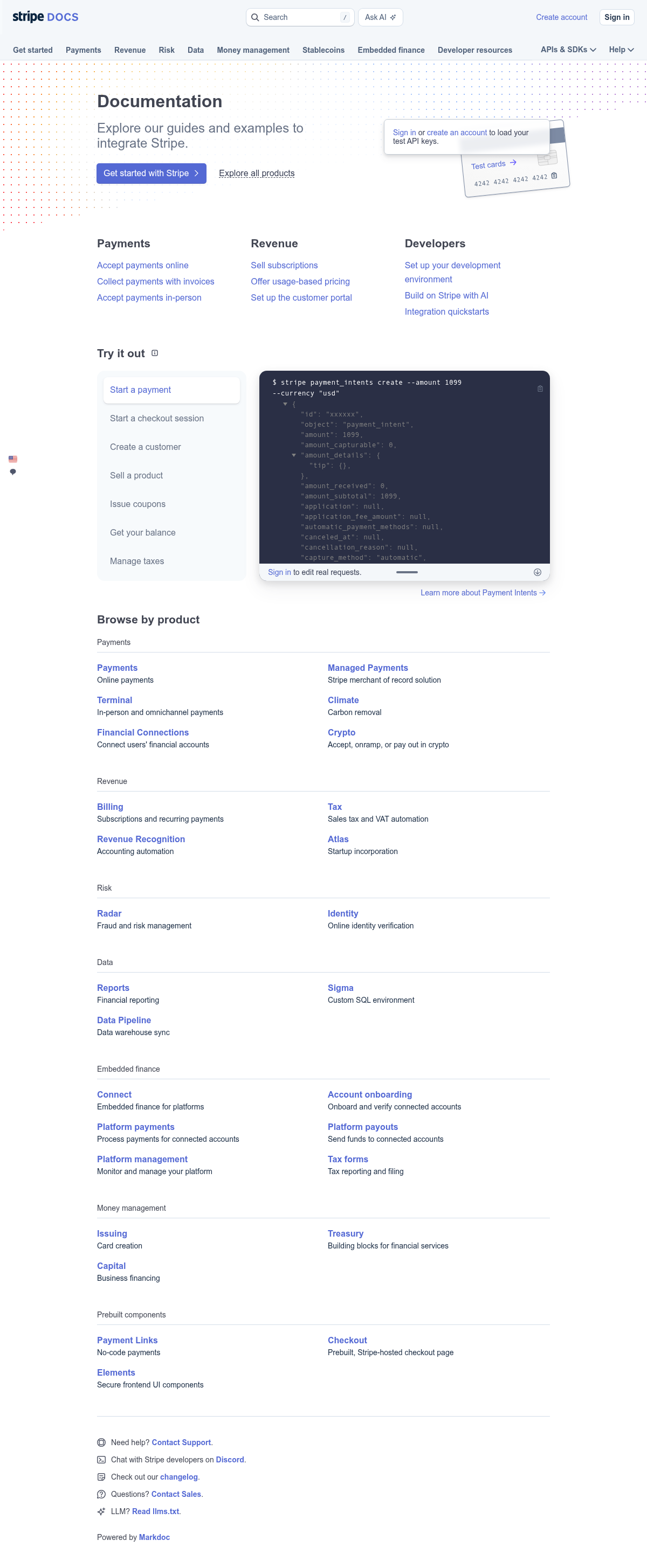
Task: Collapse the root JSON object triangle
Action: click(285, 404)
